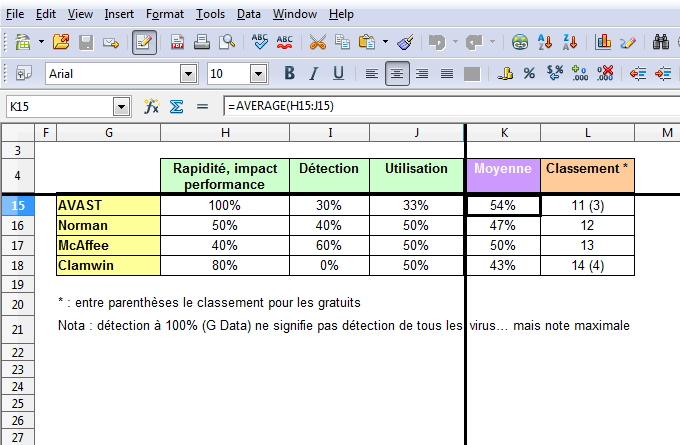Click the Cut scissors icon
The image size is (680, 445).
point(317,43)
